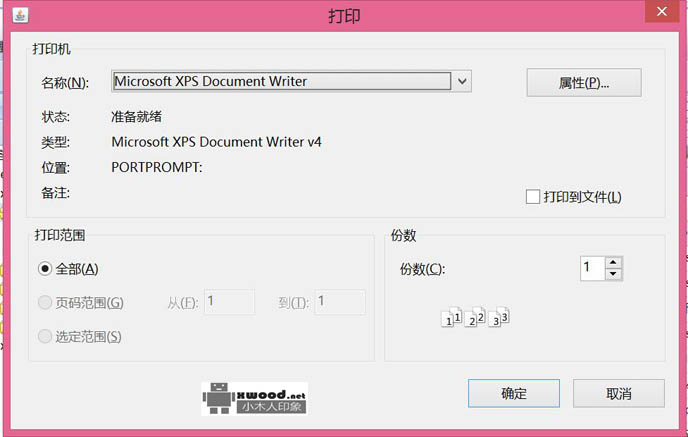Image resolution: width=688 pixels, height=437 pixels.
Task: Click the 到(T) page number field
Action: click(x=340, y=302)
